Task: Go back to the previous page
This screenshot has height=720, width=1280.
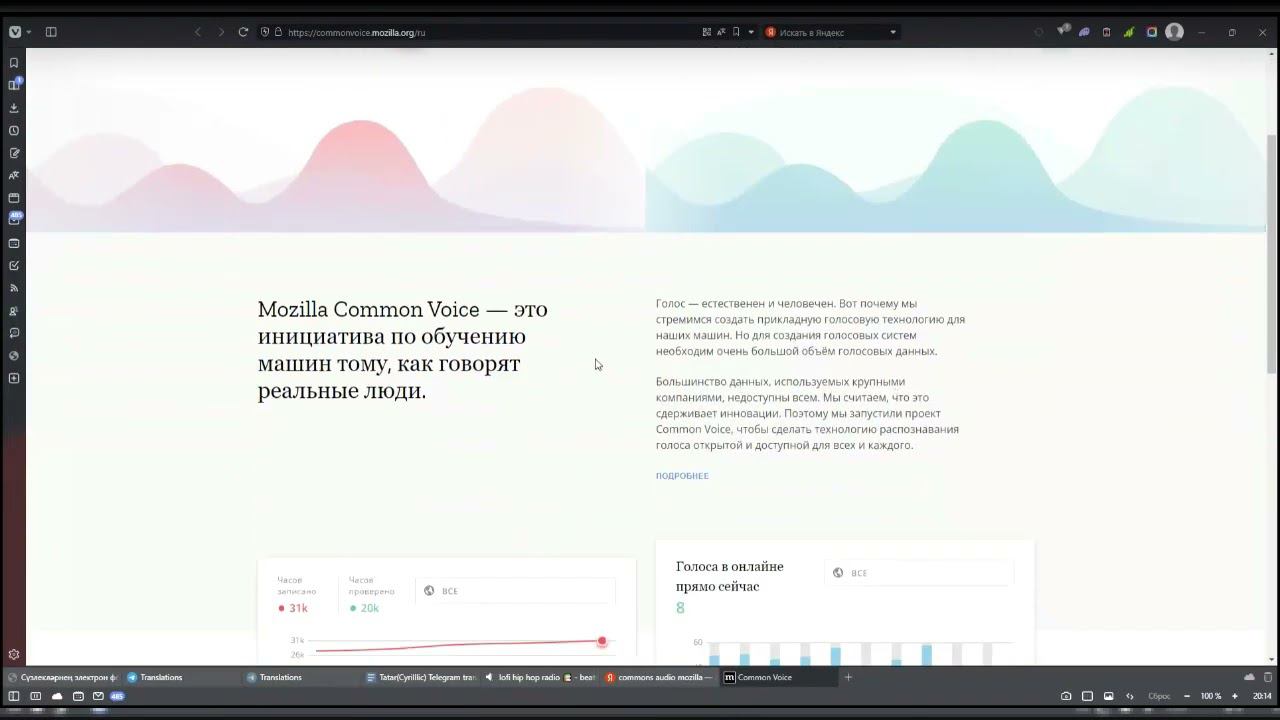Action: point(198,32)
